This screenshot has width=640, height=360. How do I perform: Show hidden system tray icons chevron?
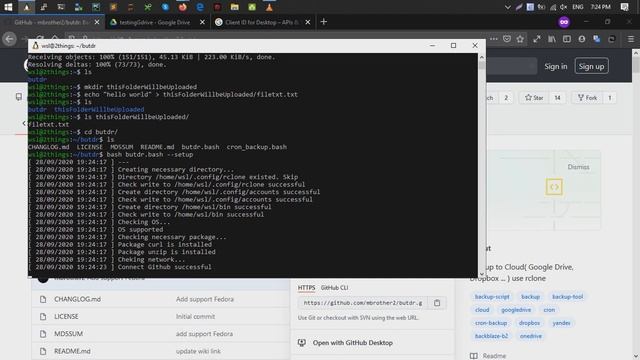coord(508,7)
